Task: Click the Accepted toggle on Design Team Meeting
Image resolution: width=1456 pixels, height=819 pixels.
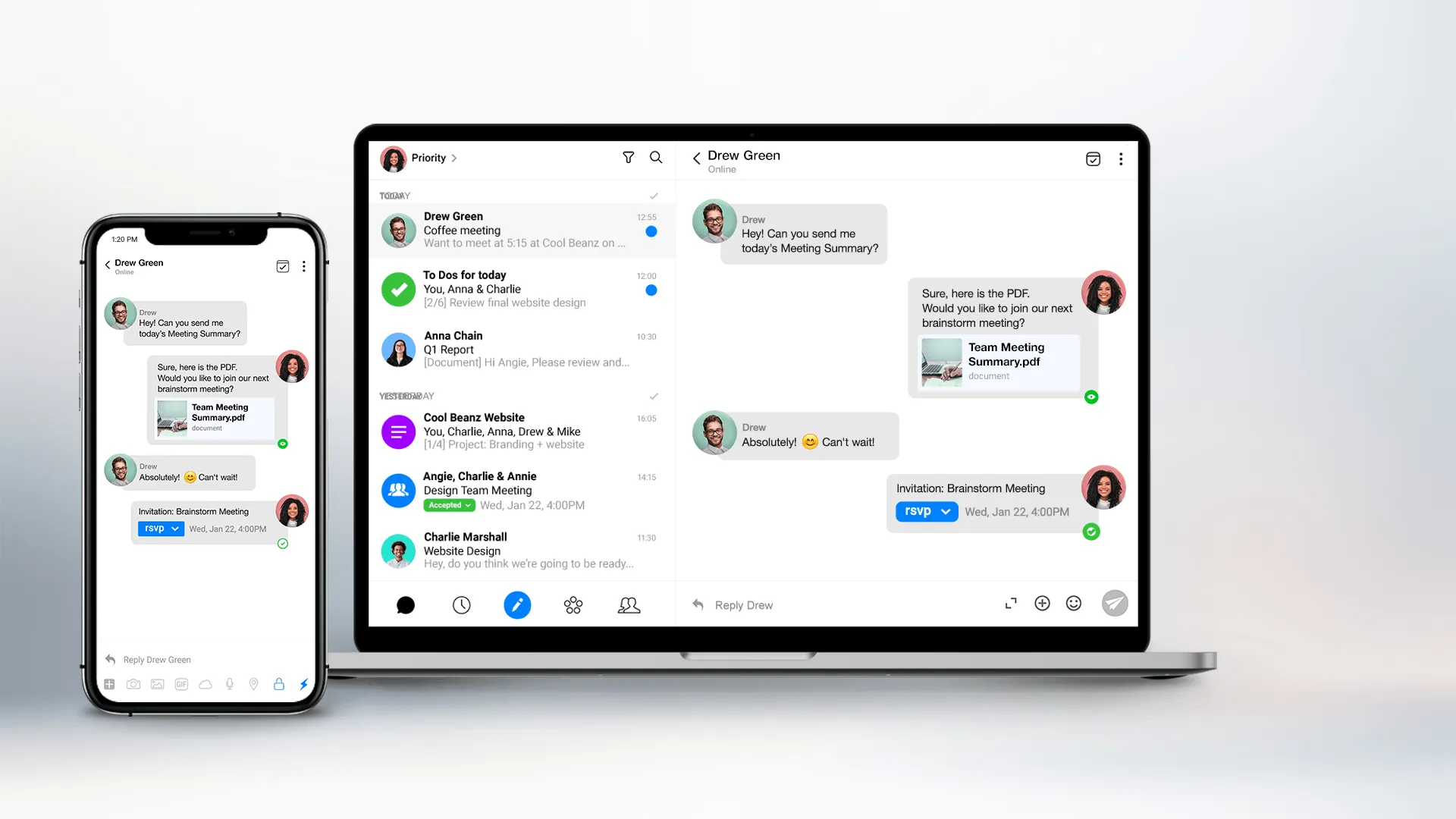Action: pyautogui.click(x=445, y=506)
